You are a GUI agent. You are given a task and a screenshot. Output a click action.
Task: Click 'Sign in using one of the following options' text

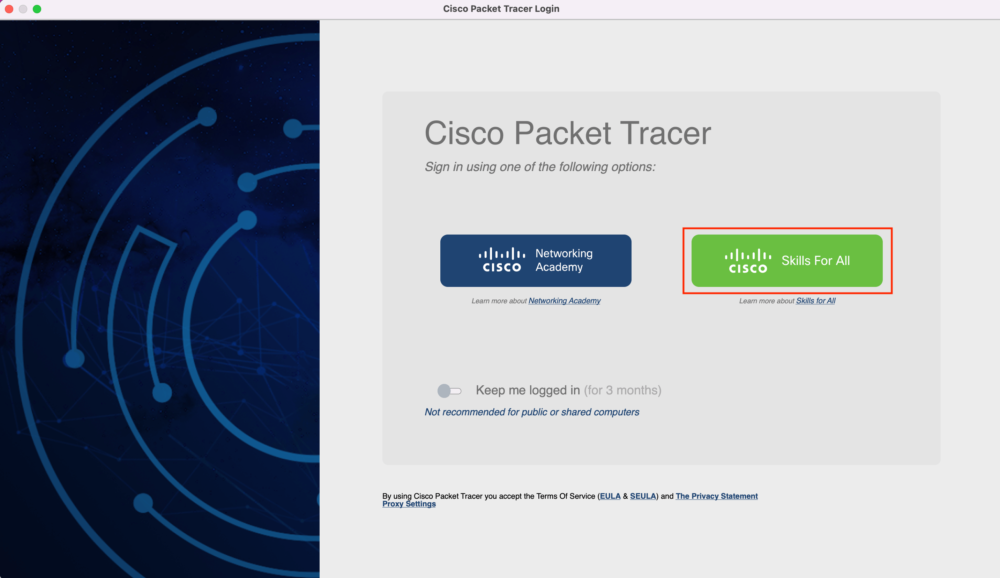540,167
